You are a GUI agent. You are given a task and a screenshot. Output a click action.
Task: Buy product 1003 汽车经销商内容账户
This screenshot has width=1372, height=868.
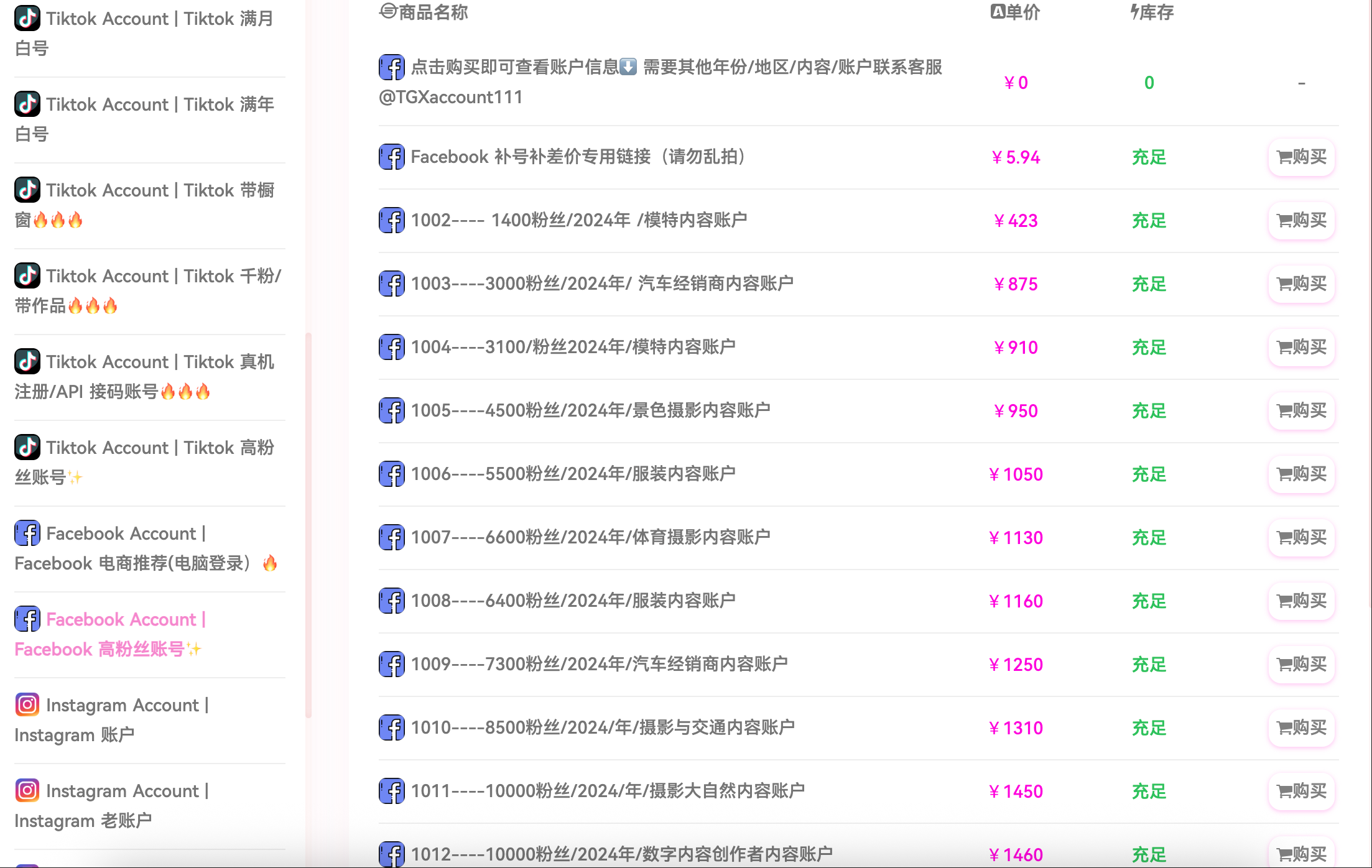[x=1301, y=284]
